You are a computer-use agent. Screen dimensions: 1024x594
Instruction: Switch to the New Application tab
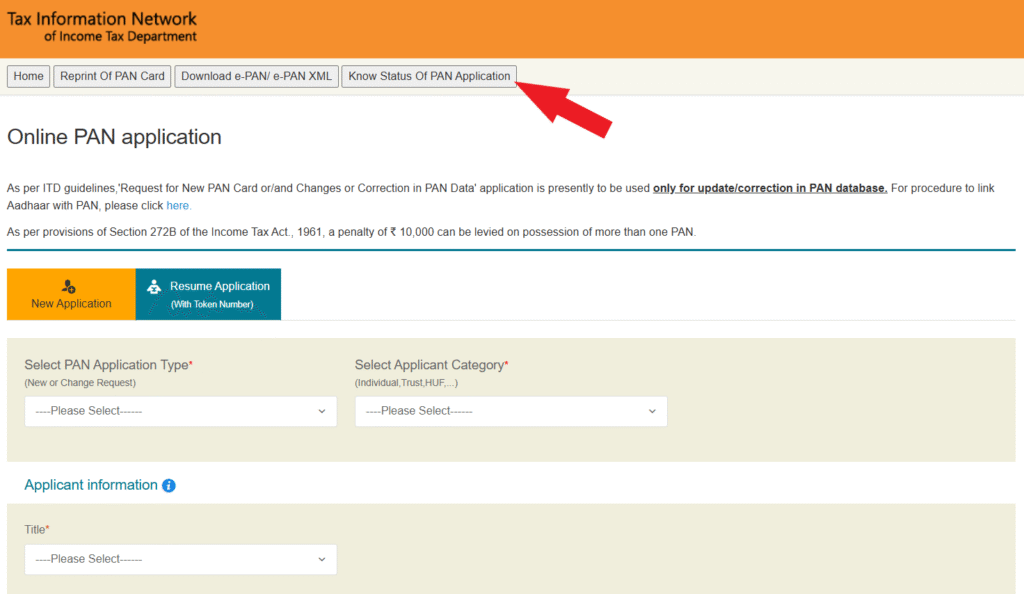point(70,294)
